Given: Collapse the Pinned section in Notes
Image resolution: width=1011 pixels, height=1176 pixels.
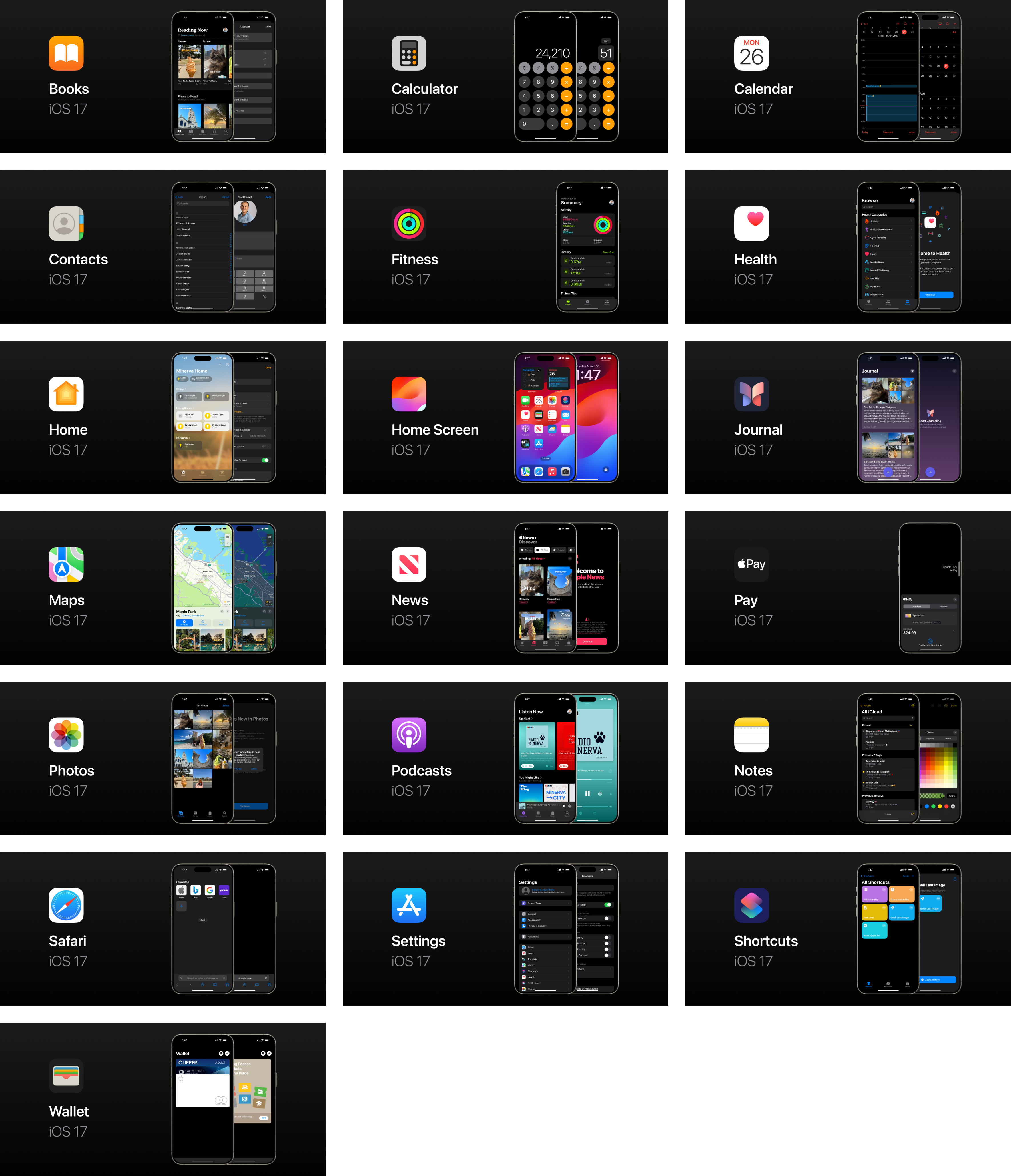Looking at the screenshot, I should click(911, 725).
